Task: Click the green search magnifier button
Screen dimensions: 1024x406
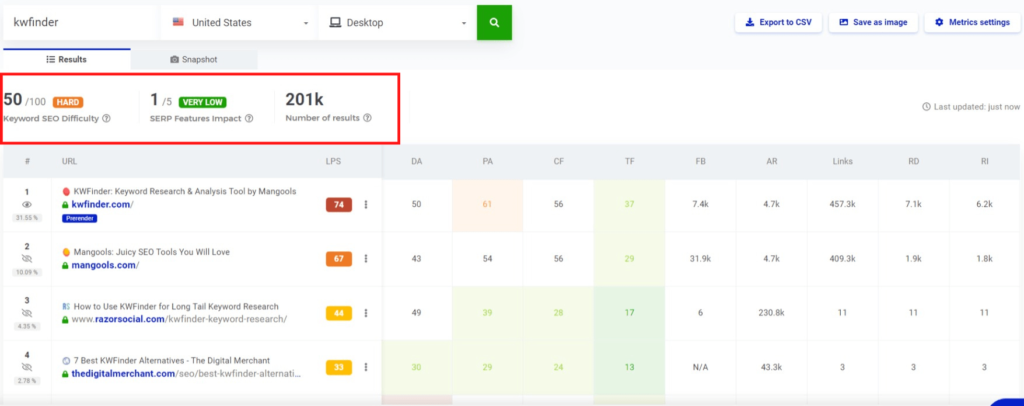Action: point(494,23)
